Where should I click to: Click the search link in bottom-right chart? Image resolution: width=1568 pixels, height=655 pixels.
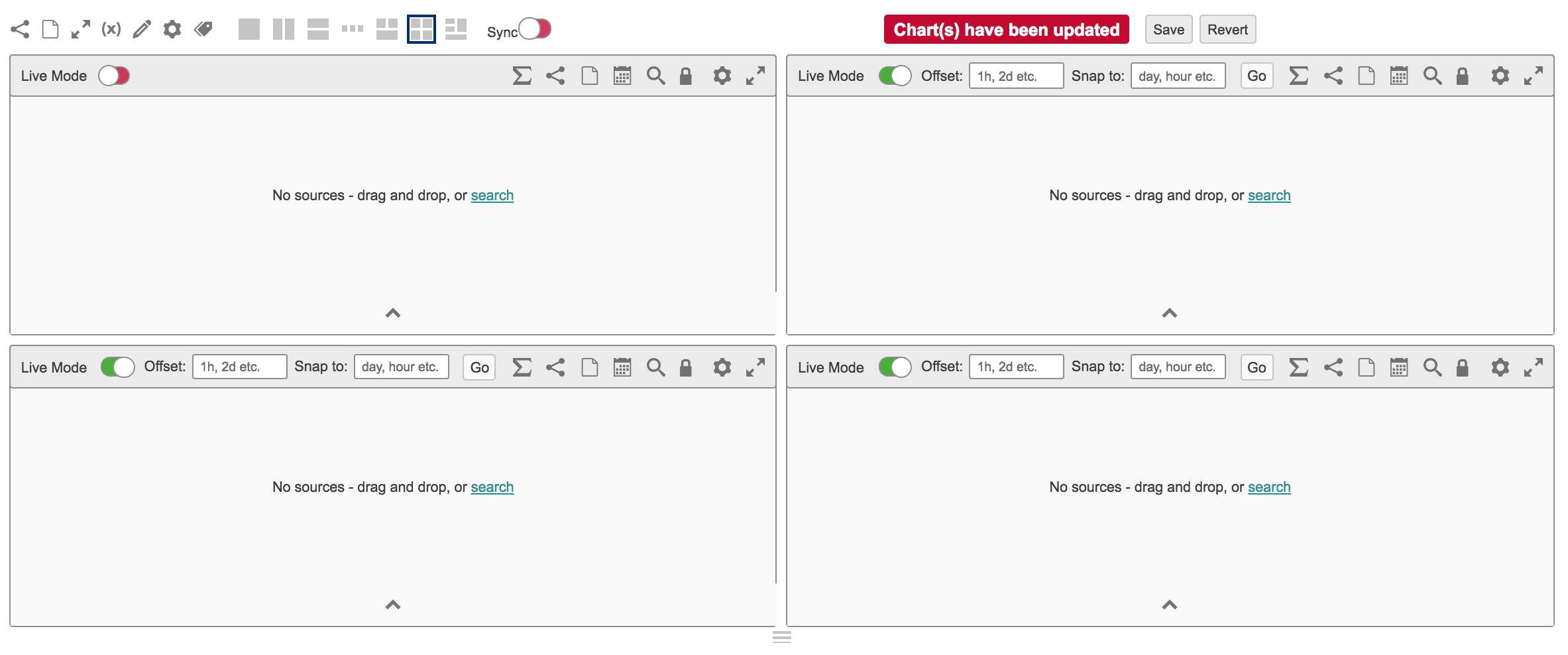click(x=1269, y=487)
